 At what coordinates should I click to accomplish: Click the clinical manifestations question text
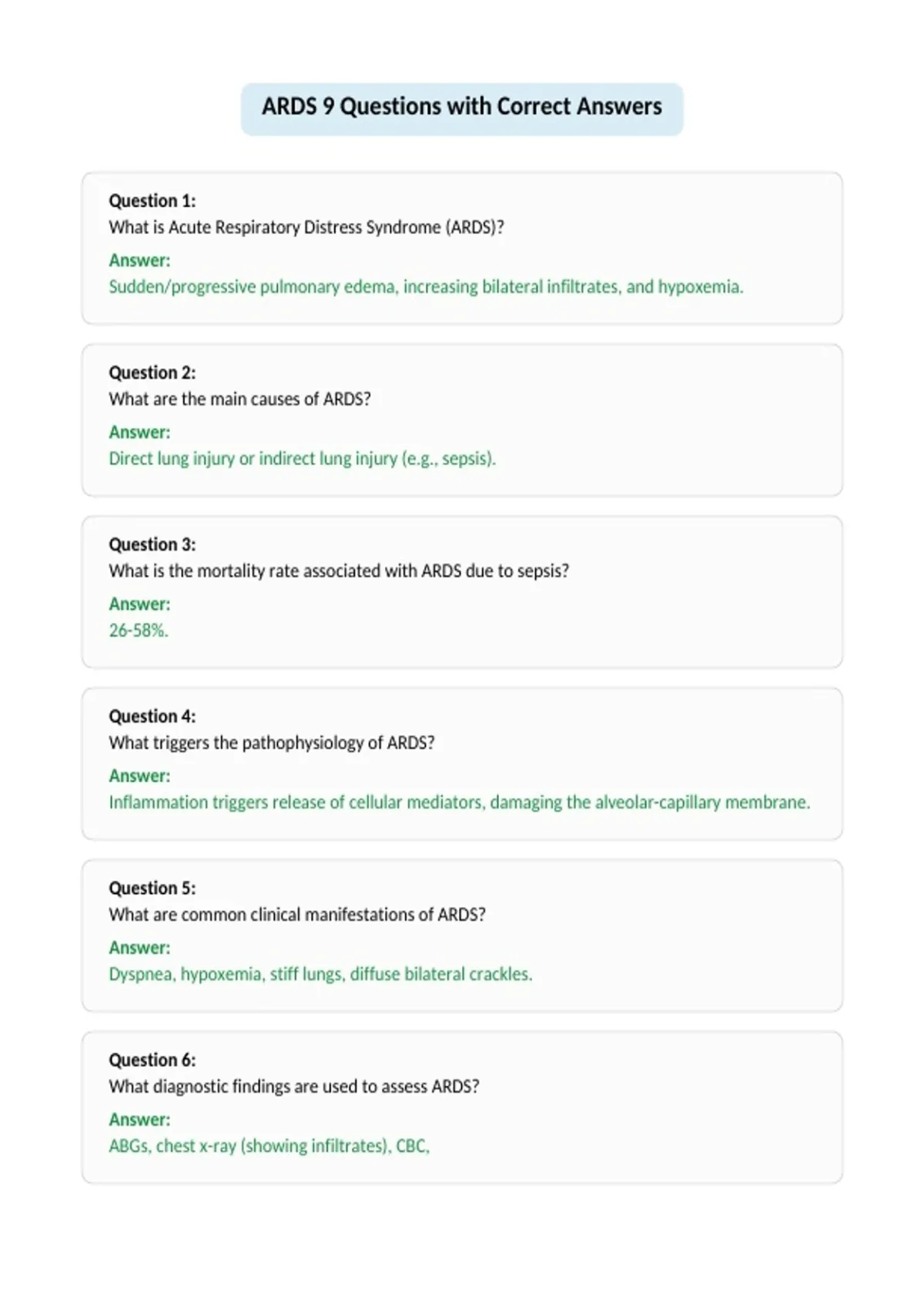coord(297,915)
